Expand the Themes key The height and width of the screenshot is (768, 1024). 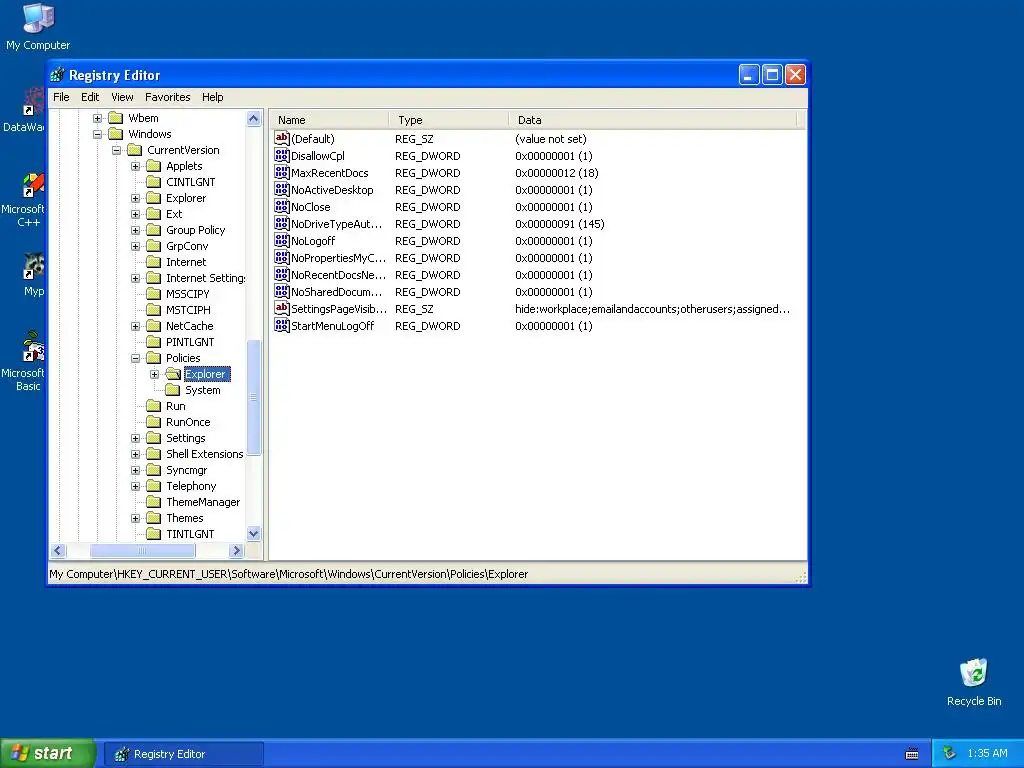coord(135,518)
